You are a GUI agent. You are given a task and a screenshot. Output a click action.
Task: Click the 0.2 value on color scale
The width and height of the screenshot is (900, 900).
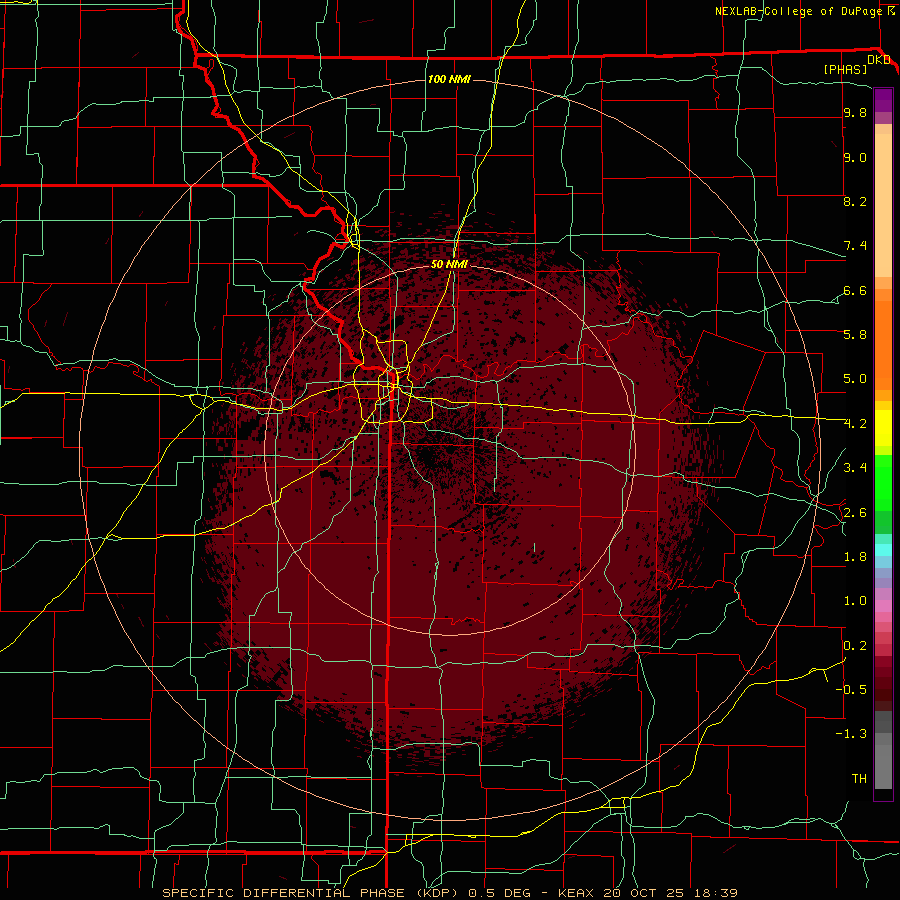pos(855,646)
